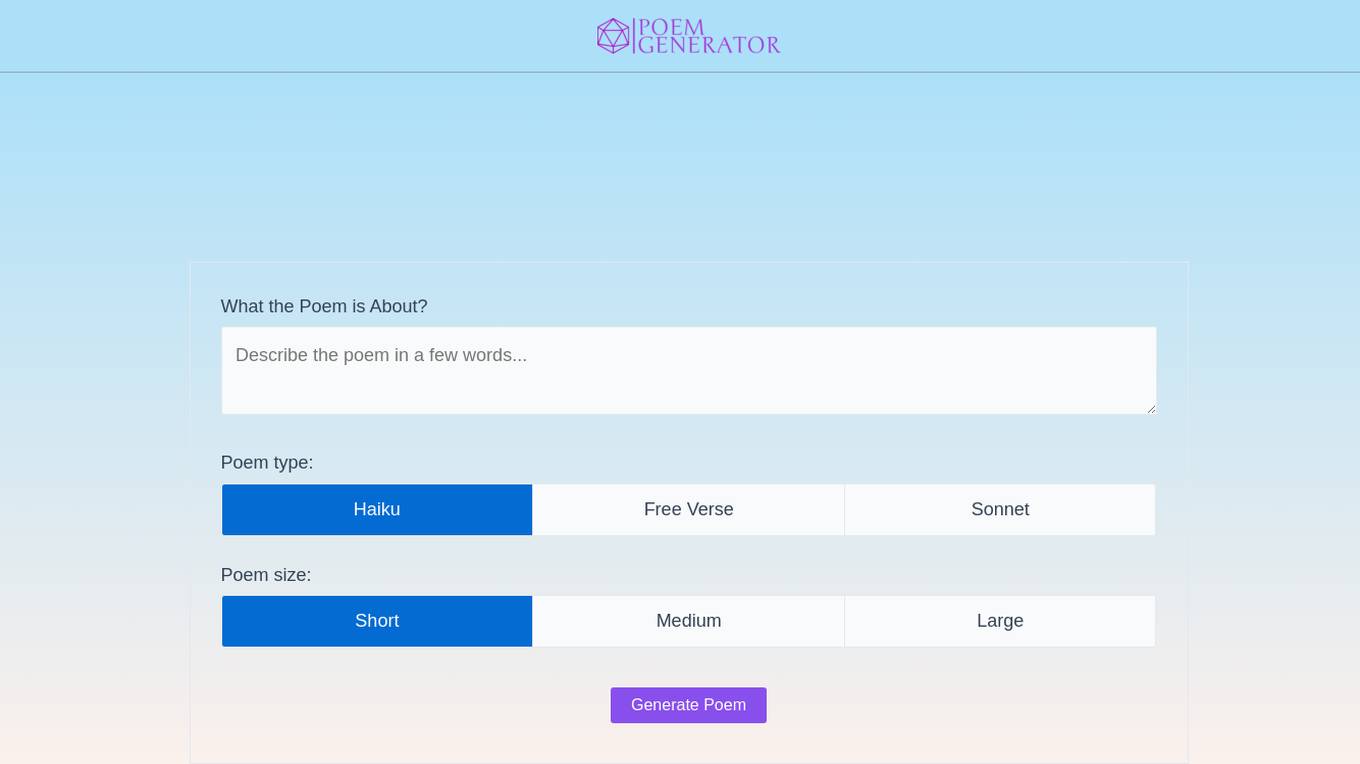The width and height of the screenshot is (1360, 764).
Task: Pick the Sonnet poem type
Action: click(x=1000, y=510)
